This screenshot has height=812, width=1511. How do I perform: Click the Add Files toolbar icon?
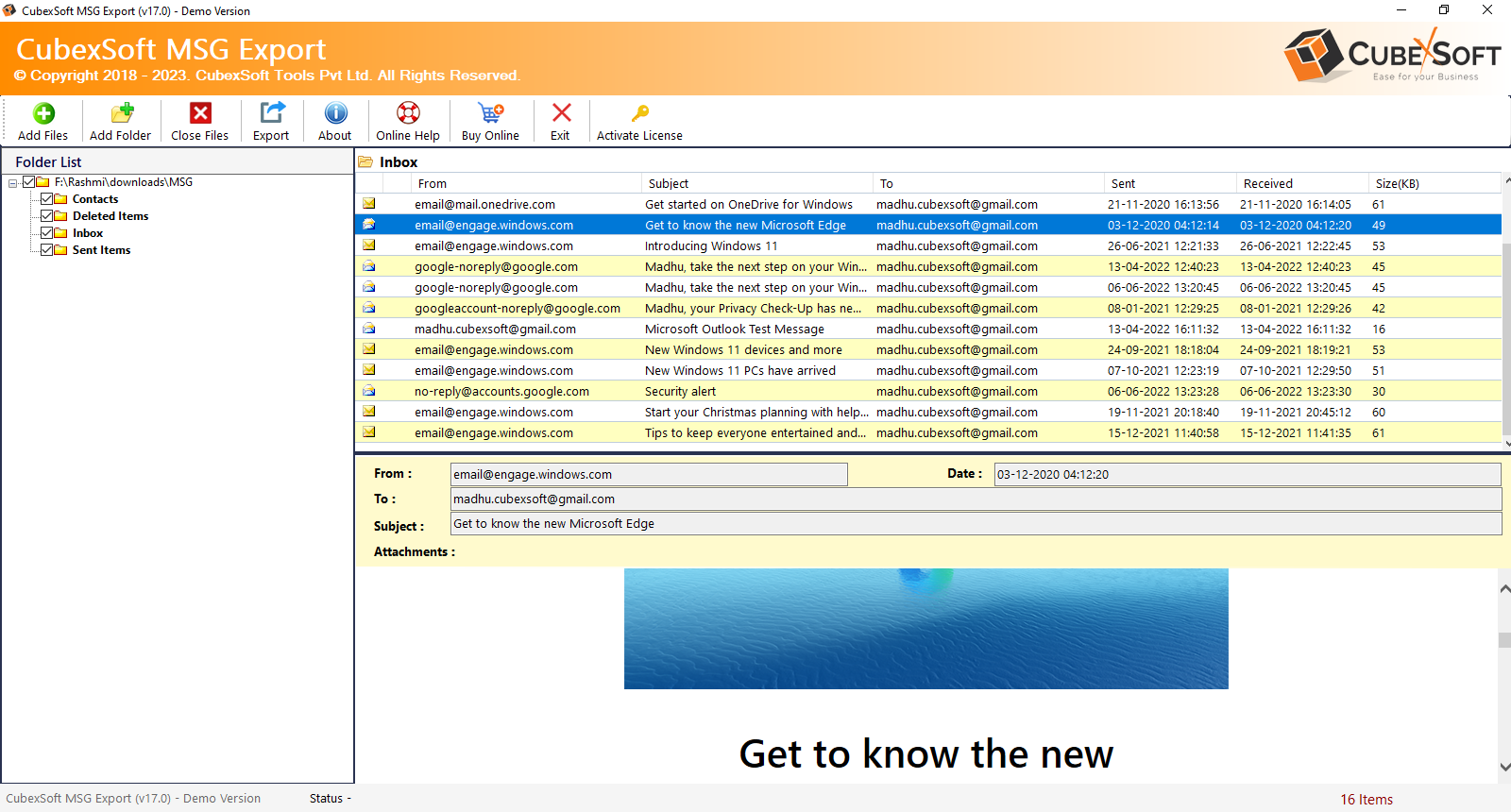43,114
